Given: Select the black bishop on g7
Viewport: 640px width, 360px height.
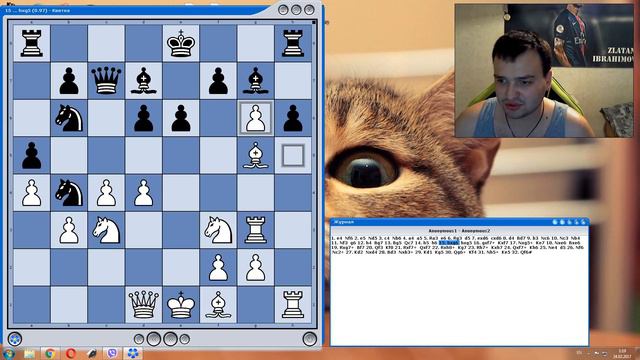Looking at the screenshot, I should pos(256,80).
